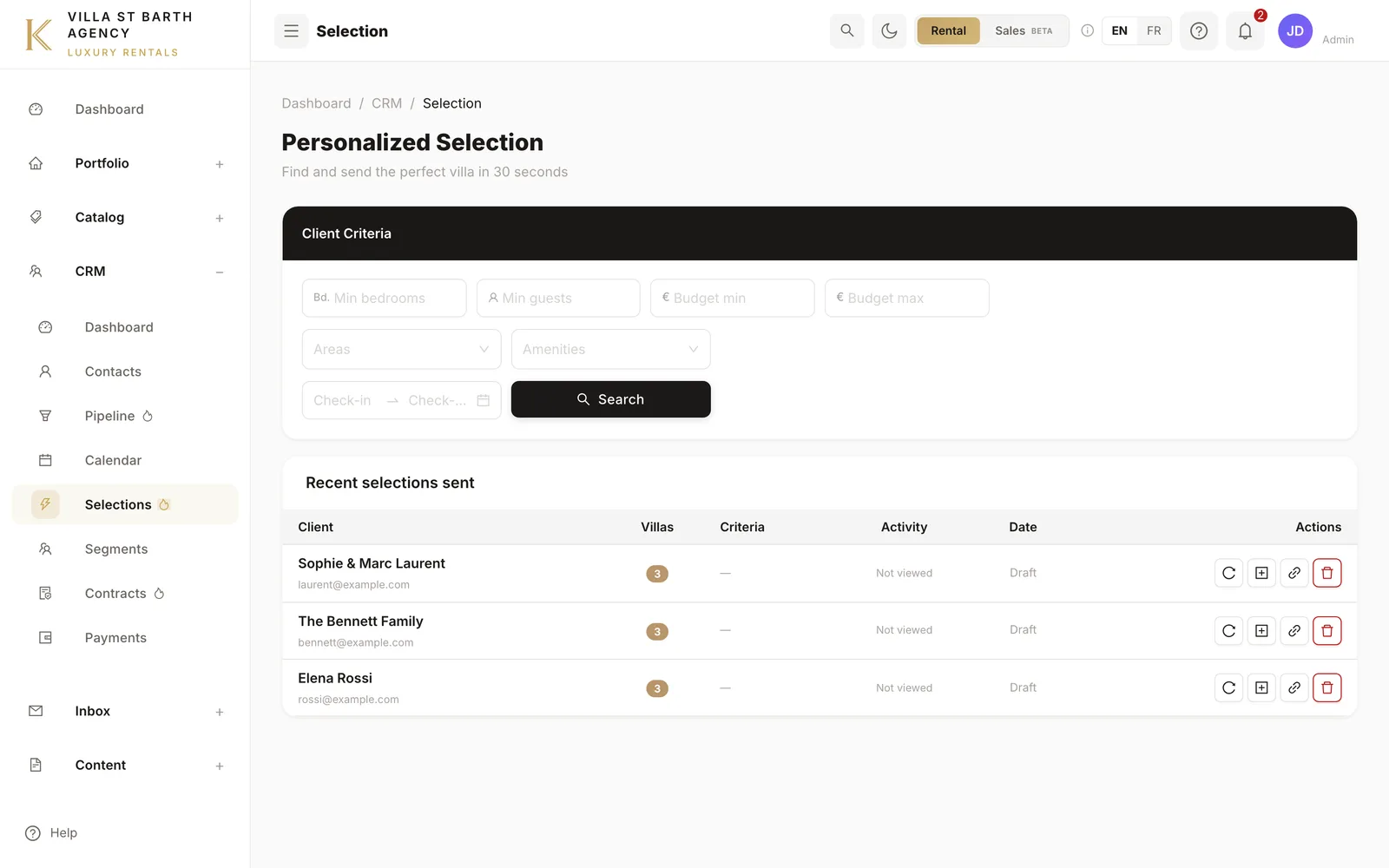Switch language to FR

pos(1154,31)
